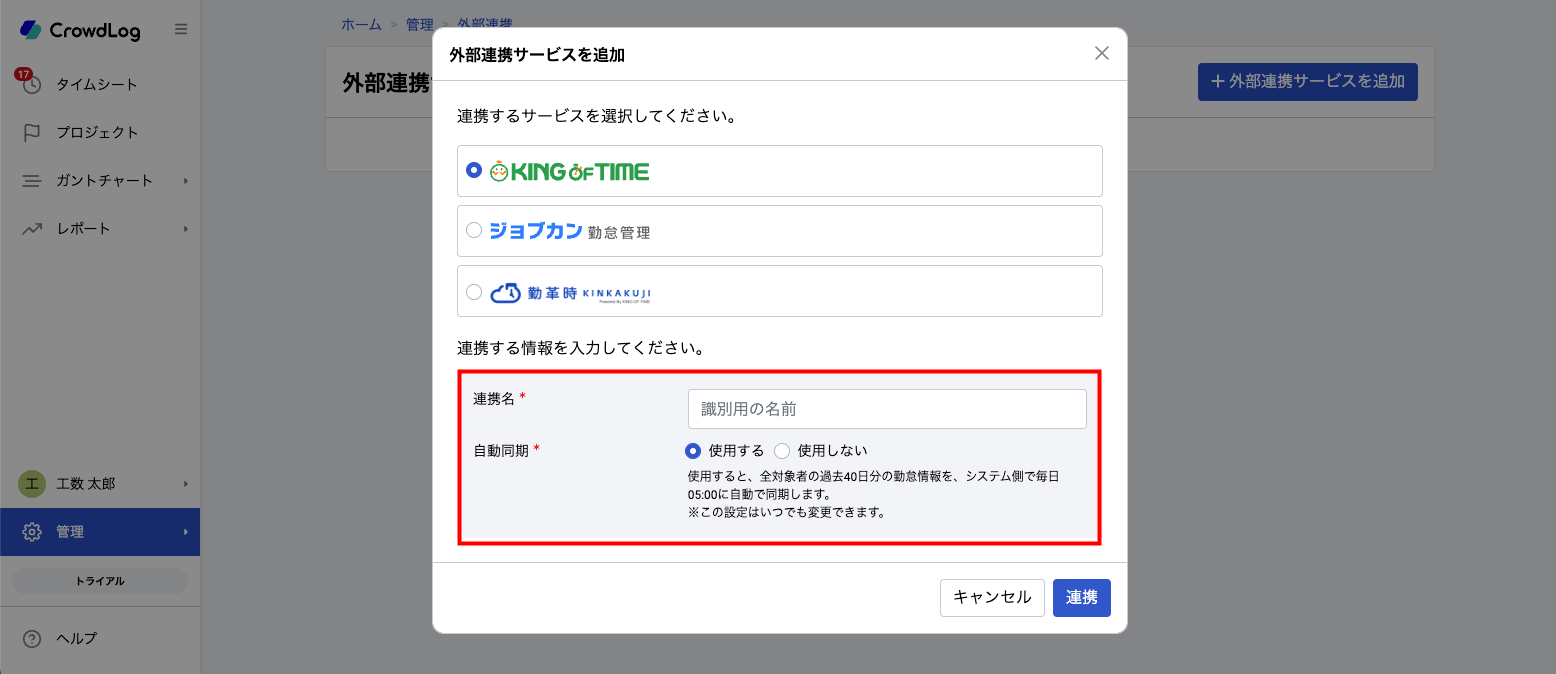Expand the 管理 submenu arrow
Screen dimensions: 1556x674
186,532
